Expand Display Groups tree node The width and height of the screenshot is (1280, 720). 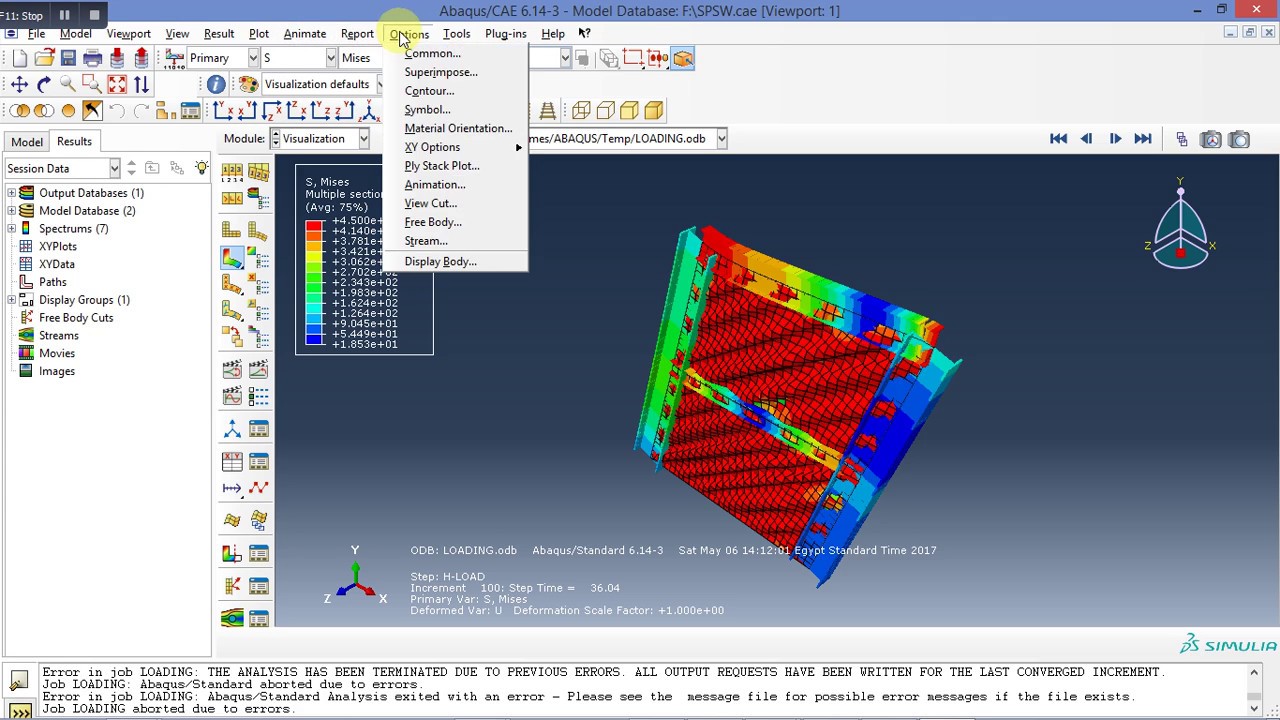[12, 300]
